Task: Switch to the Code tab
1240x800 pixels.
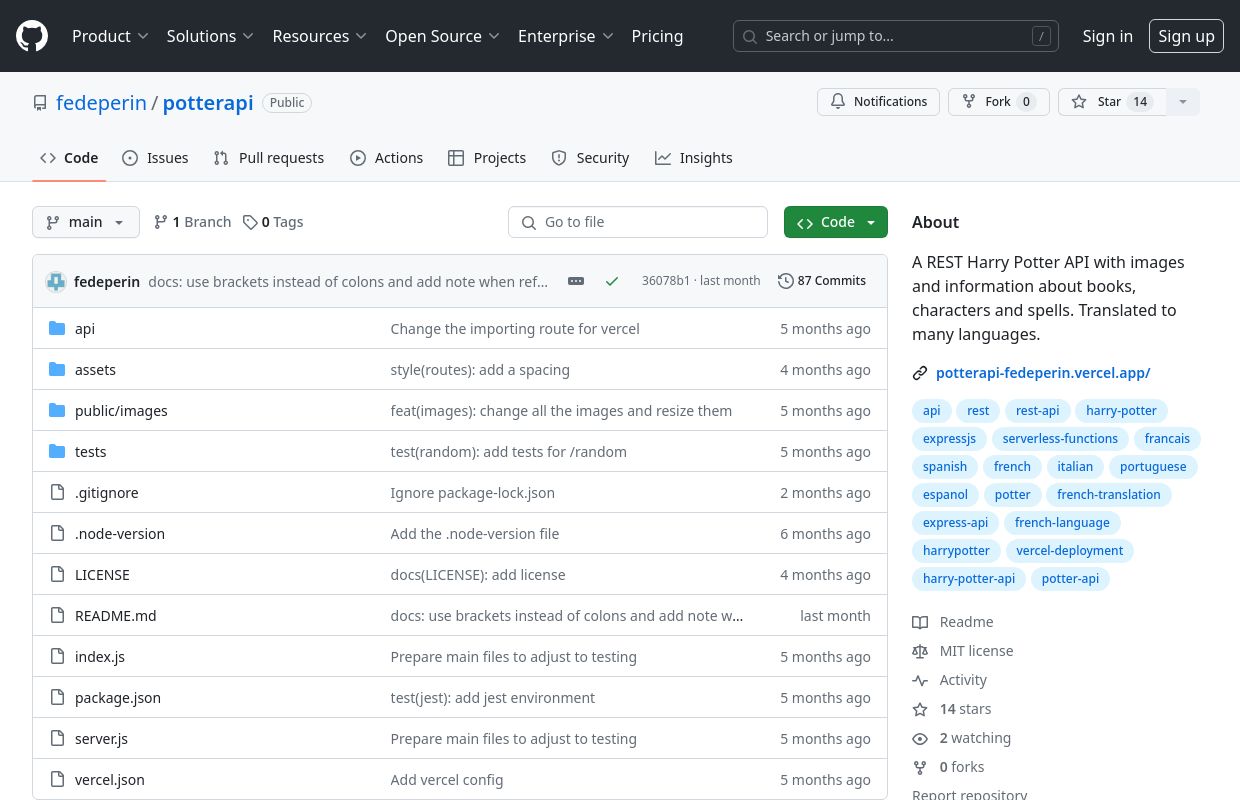Action: coord(69,158)
